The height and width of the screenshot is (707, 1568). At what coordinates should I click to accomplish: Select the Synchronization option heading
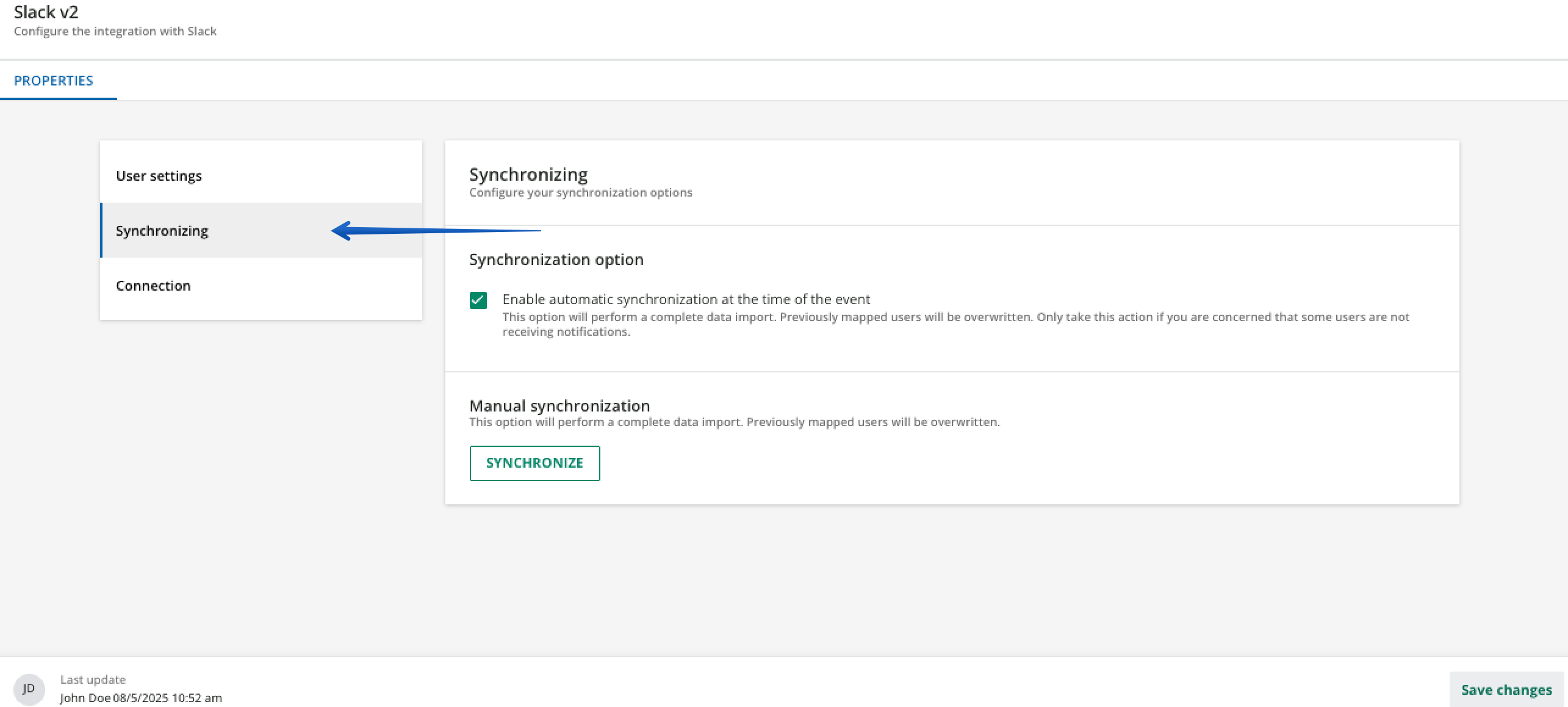[556, 259]
